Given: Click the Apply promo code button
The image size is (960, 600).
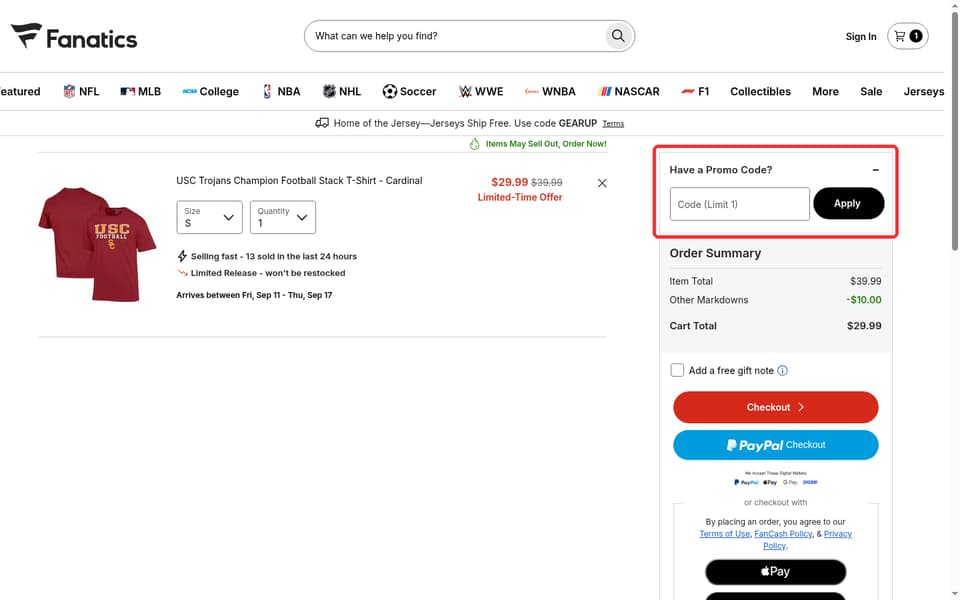Looking at the screenshot, I should (x=849, y=203).
